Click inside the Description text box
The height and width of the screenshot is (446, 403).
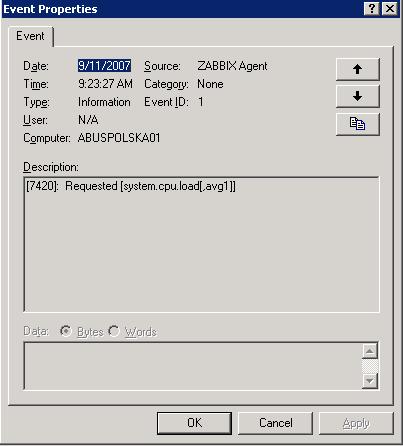pyautogui.click(x=202, y=244)
